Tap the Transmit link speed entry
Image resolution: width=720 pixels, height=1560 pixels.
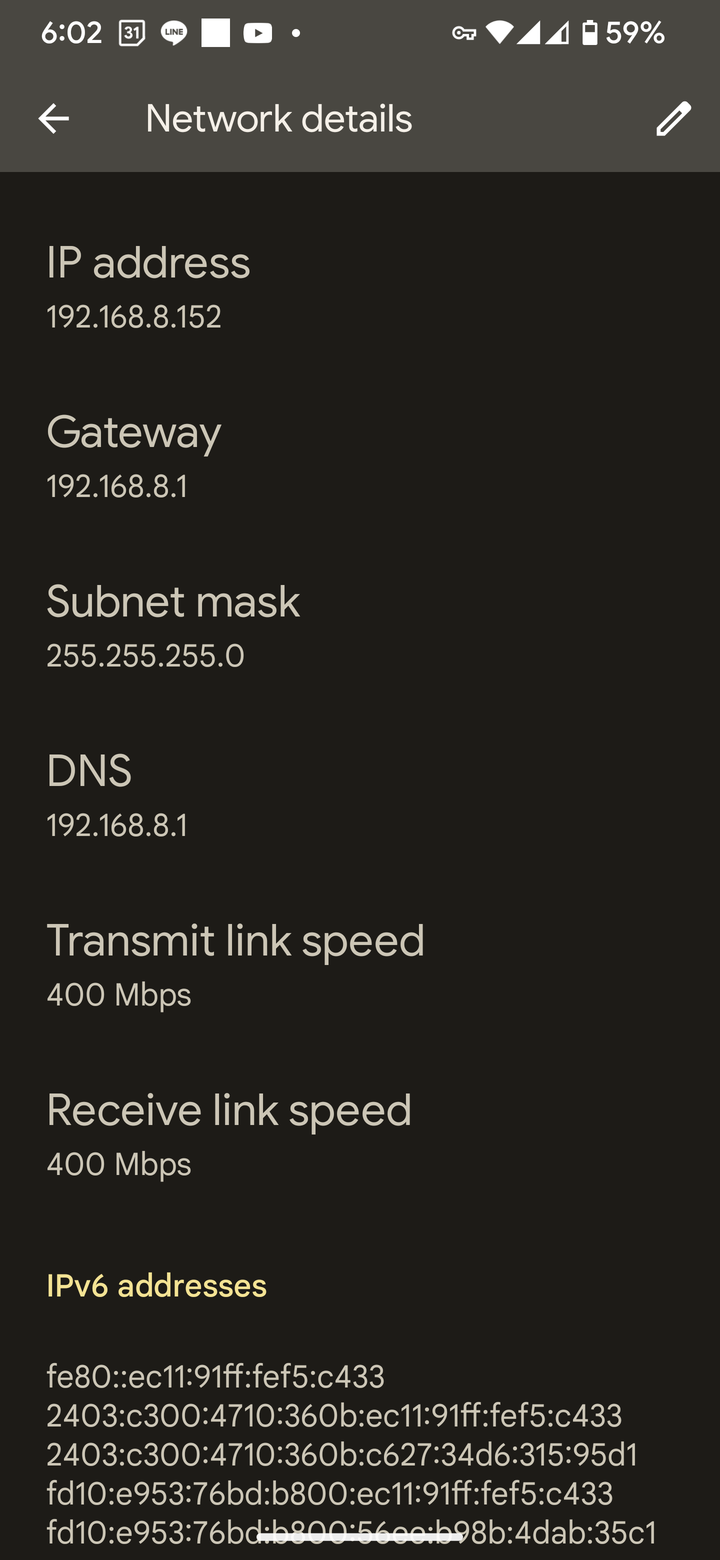pyautogui.click(x=360, y=965)
